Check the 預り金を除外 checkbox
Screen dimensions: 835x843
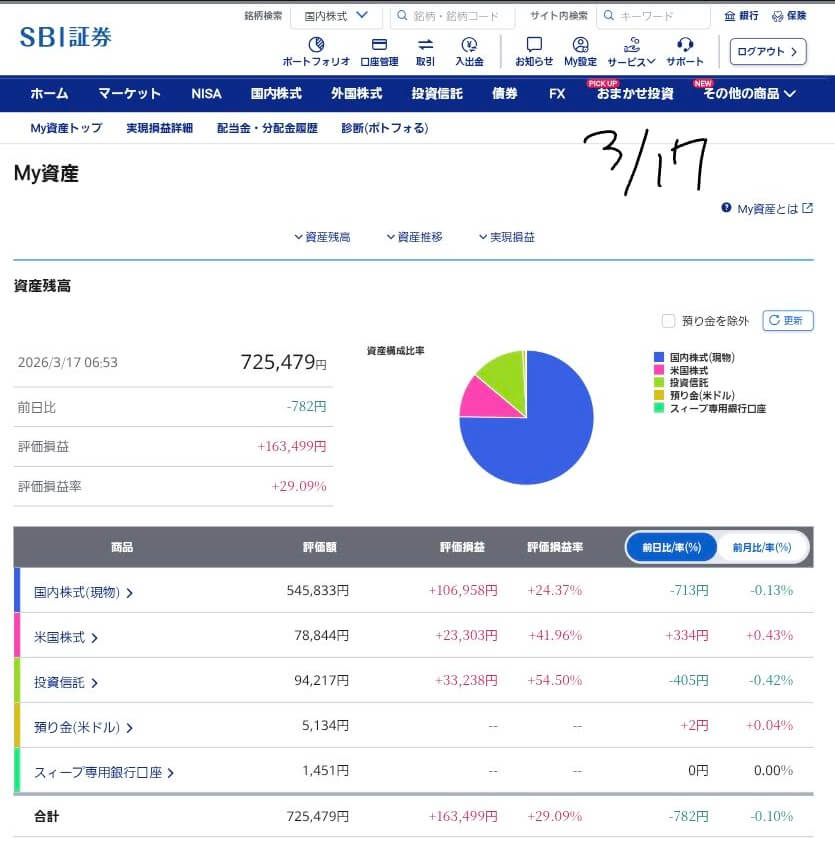point(668,321)
